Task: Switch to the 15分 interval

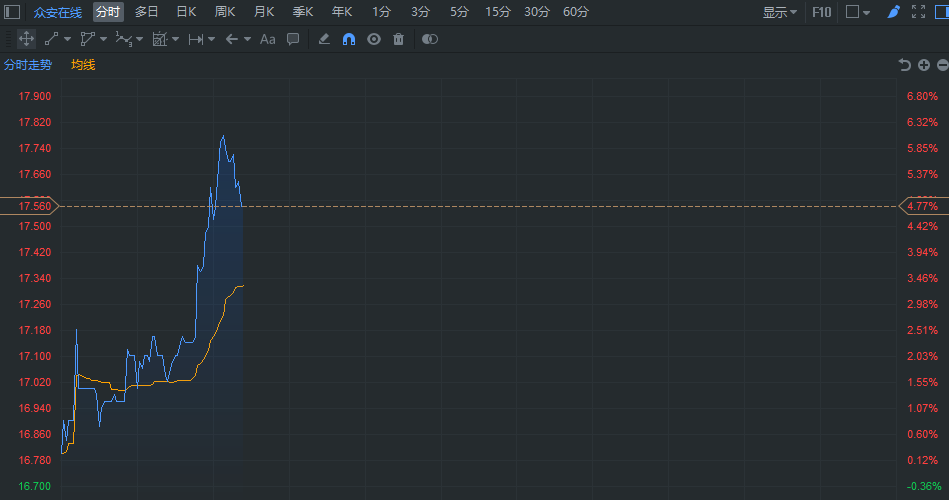Action: [x=497, y=12]
